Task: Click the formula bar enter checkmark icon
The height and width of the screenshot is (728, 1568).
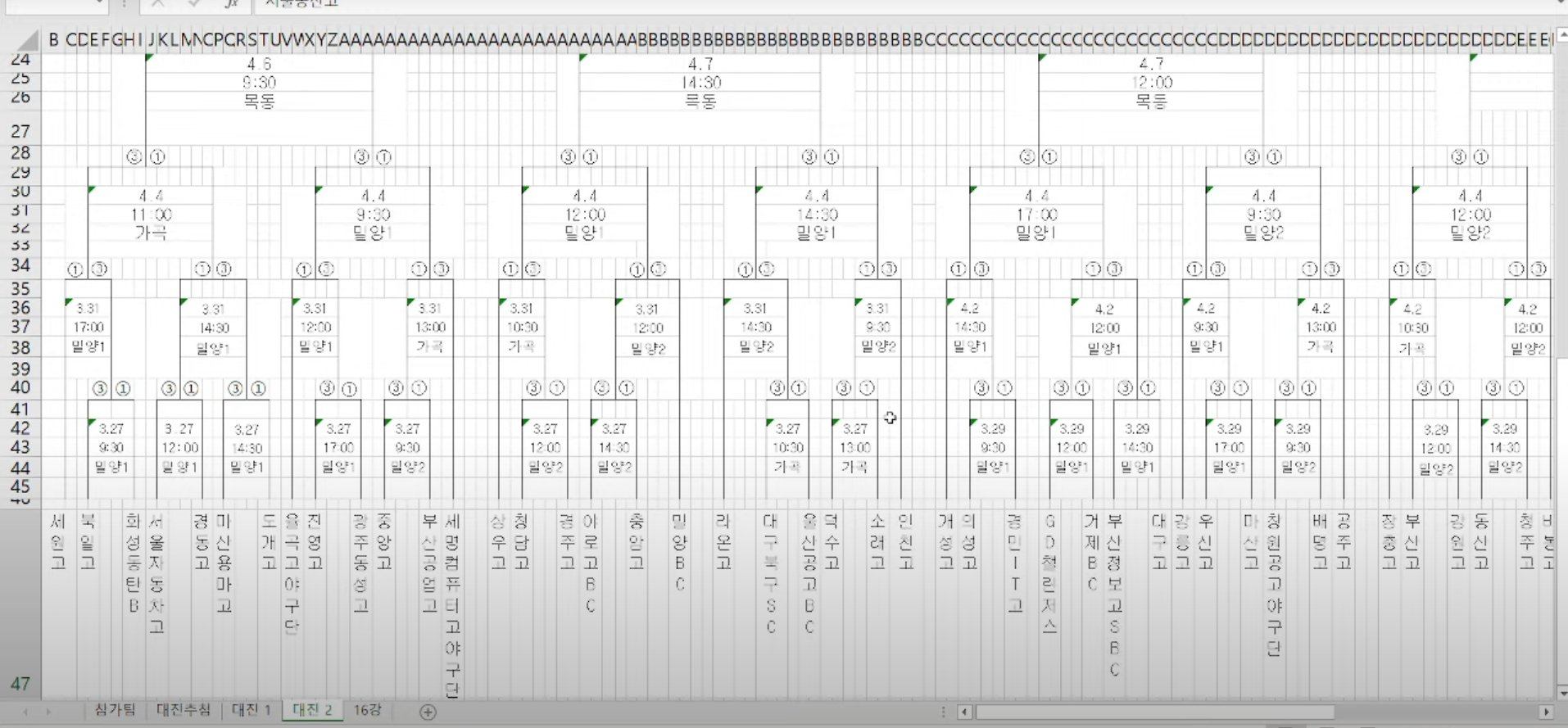Action: coord(194,4)
